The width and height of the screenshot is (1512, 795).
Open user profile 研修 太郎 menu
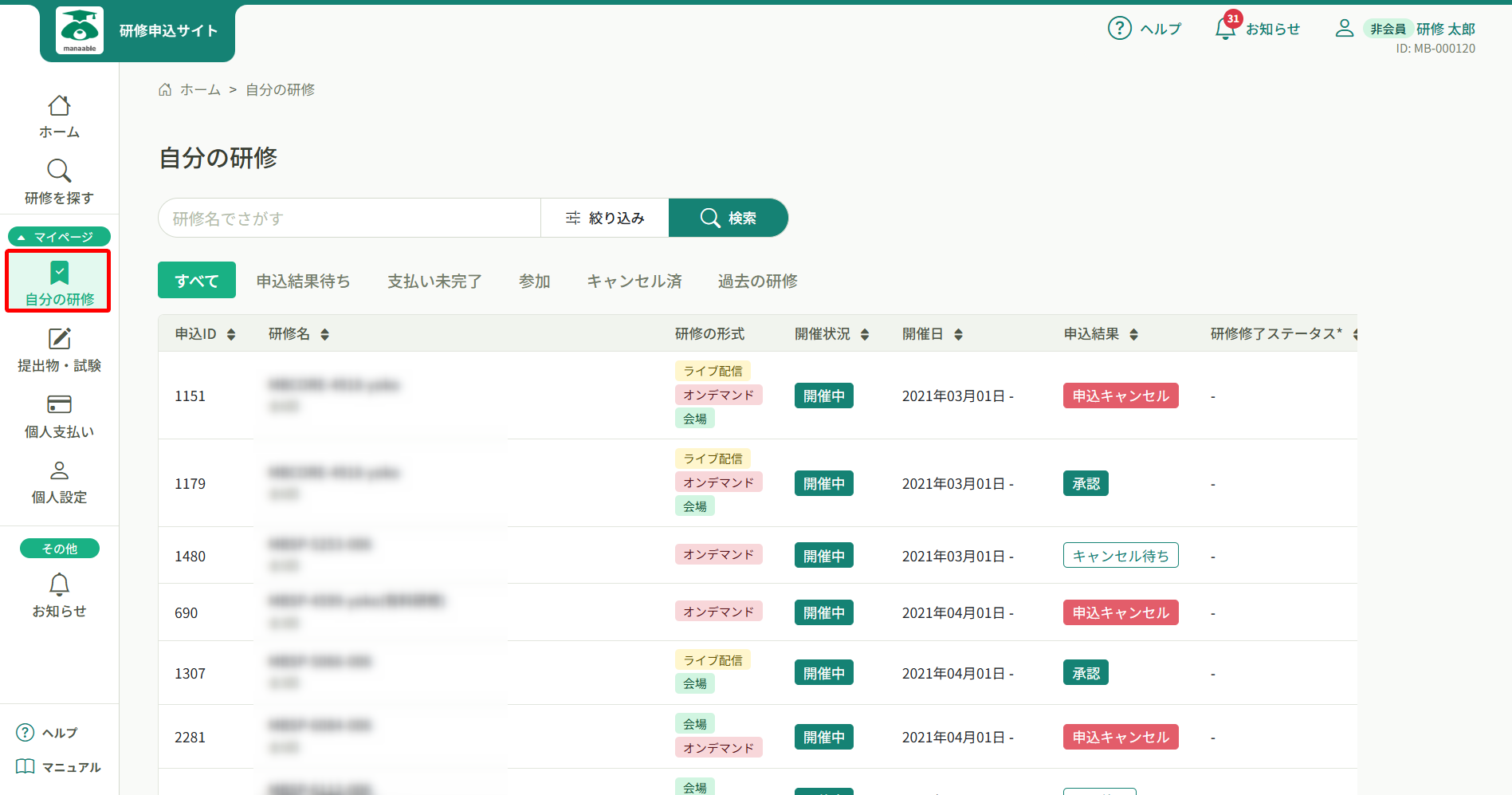tap(1444, 29)
